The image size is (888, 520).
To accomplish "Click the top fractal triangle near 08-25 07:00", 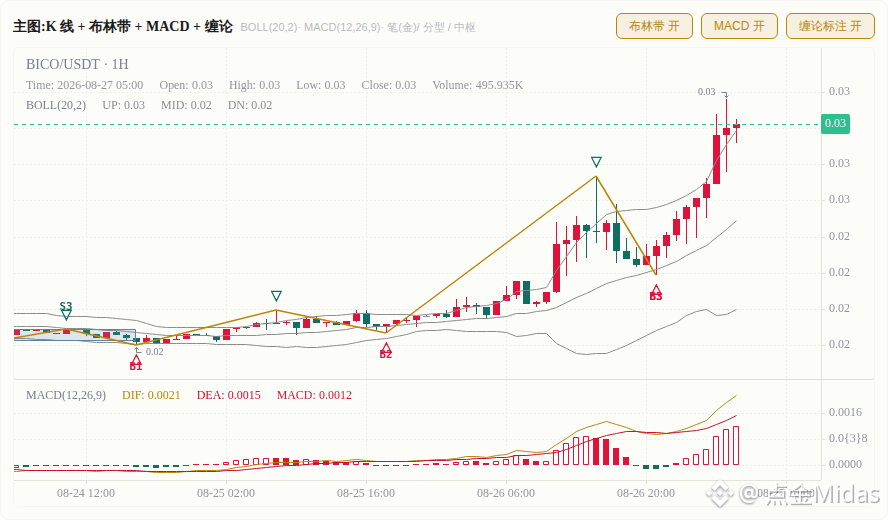I will click(276, 296).
